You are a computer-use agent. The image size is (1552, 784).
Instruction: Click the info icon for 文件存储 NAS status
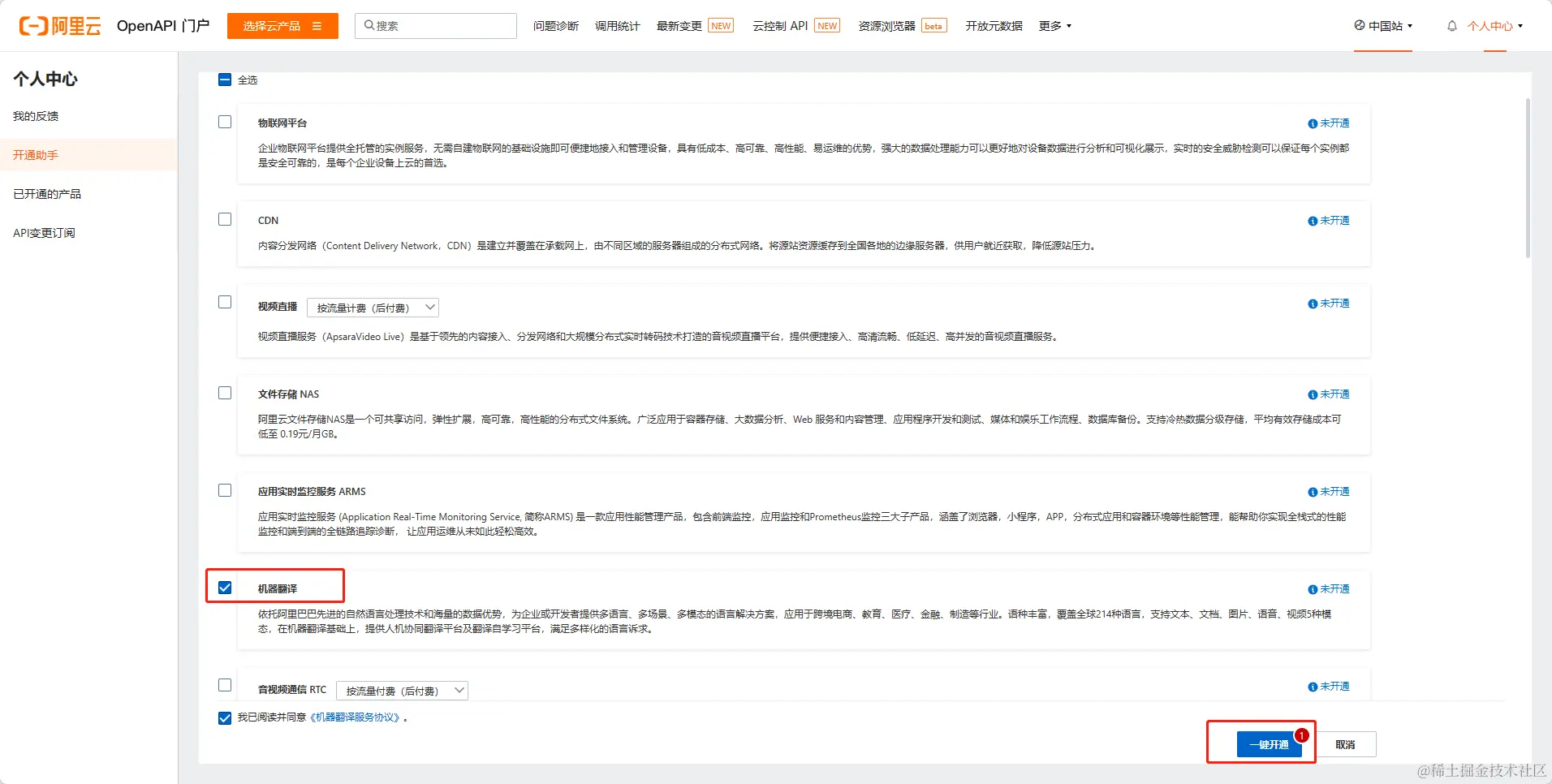[x=1313, y=394]
